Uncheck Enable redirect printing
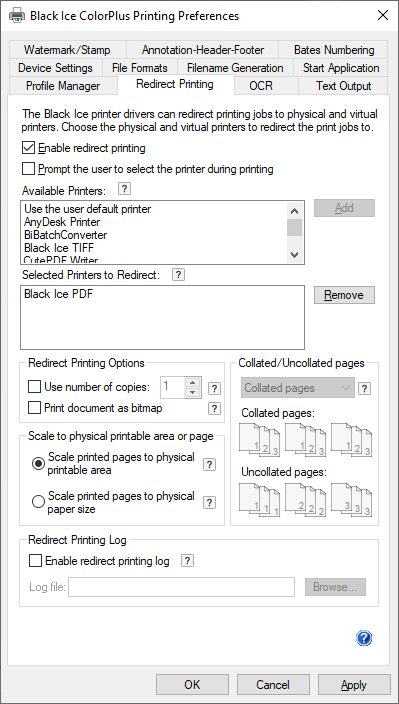This screenshot has height=704, width=399. (x=28, y=148)
